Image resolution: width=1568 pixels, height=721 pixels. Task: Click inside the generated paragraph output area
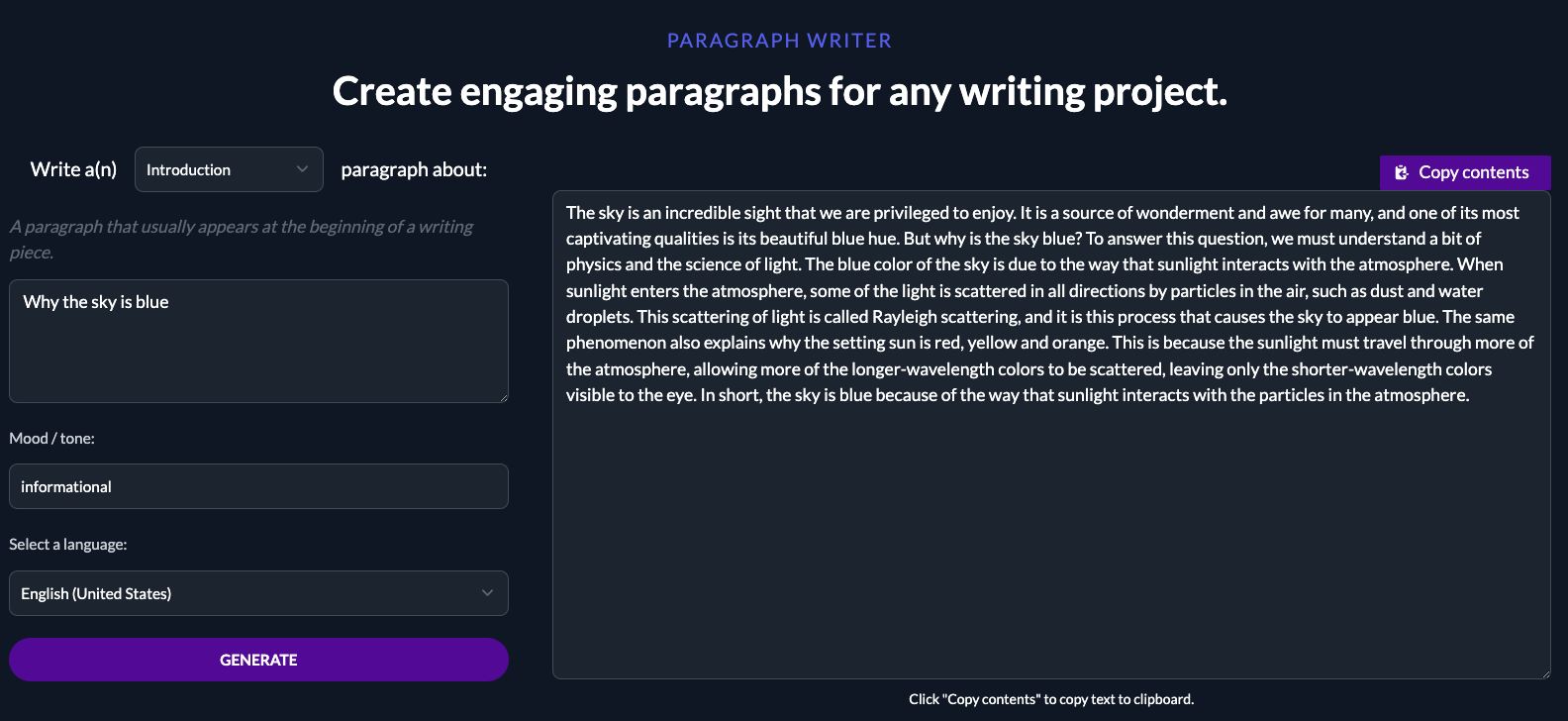pyautogui.click(x=1049, y=535)
